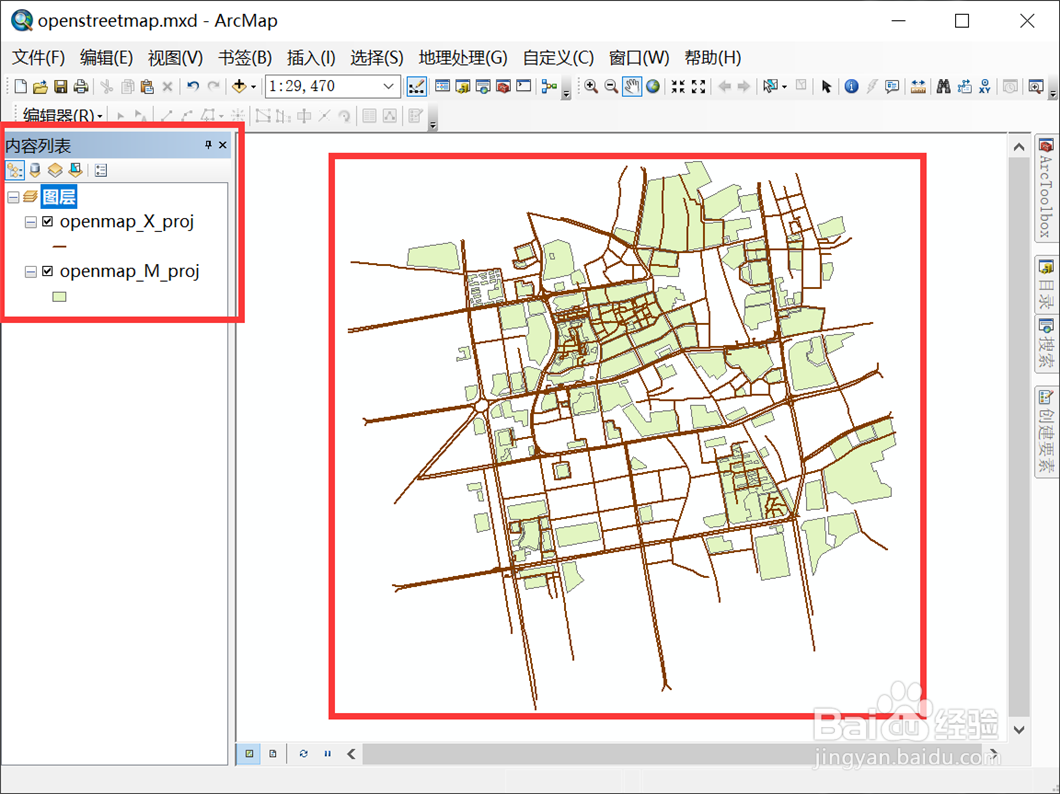This screenshot has width=1060, height=794.
Task: Select the black arrow Select Elements tool
Action: (826, 86)
